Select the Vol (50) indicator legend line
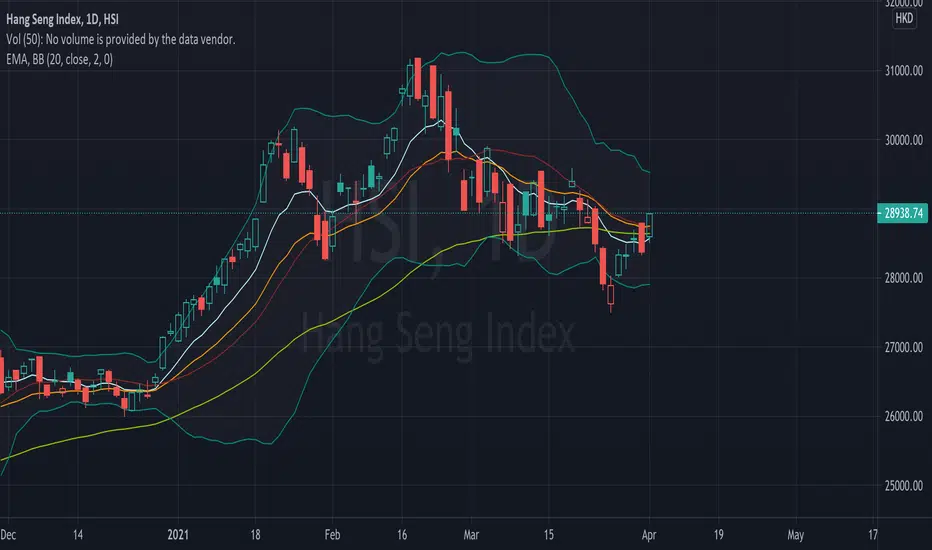 tap(121, 39)
